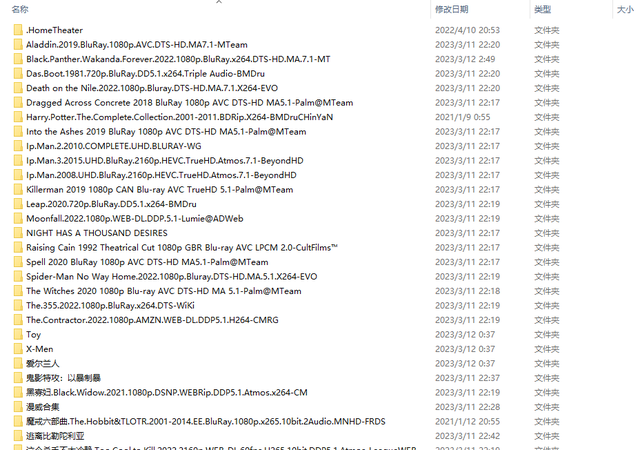The height and width of the screenshot is (450, 640).
Task: Click the folder icon for Raising Cain 1992
Action: coord(18,247)
